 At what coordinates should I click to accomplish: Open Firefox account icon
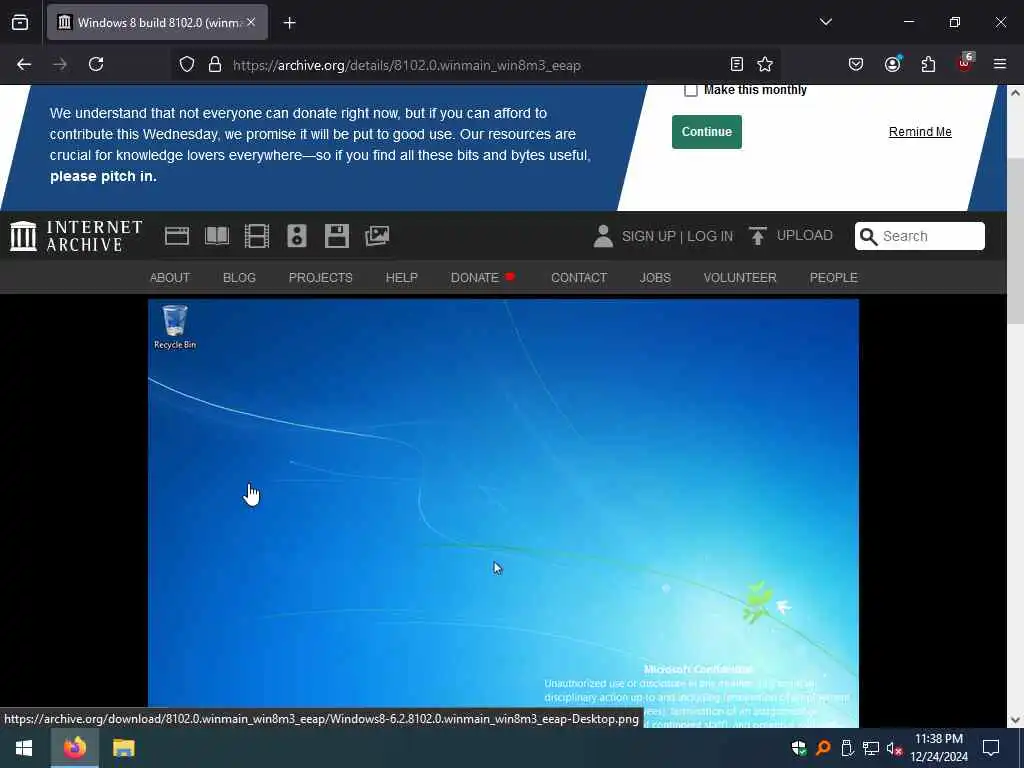click(892, 64)
